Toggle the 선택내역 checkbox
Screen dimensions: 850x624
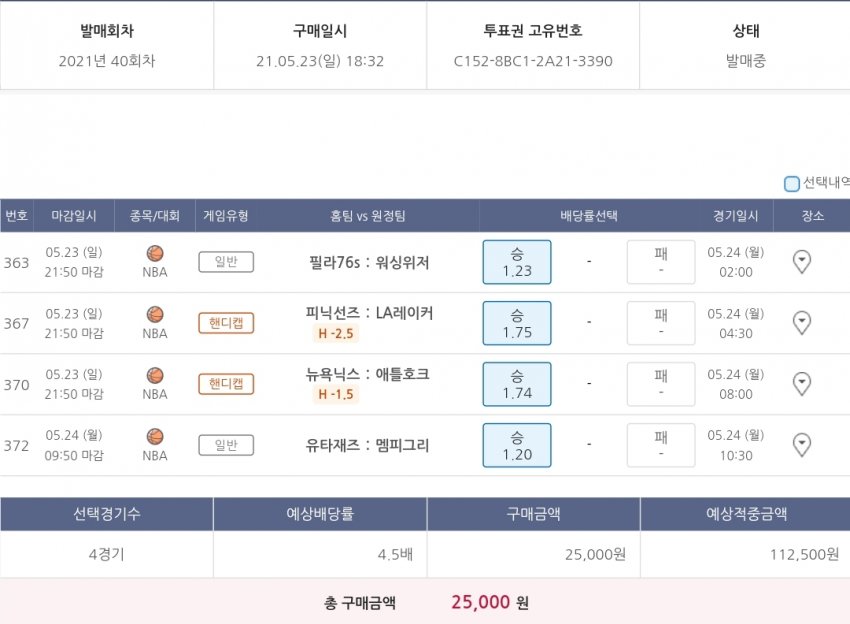792,184
